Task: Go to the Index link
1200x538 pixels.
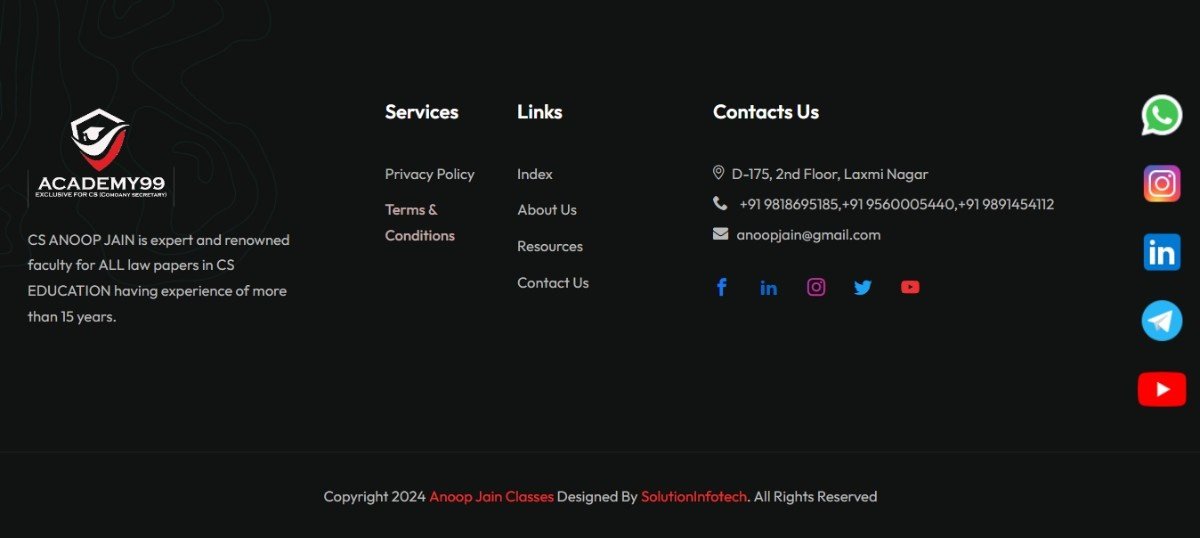Action: [535, 174]
